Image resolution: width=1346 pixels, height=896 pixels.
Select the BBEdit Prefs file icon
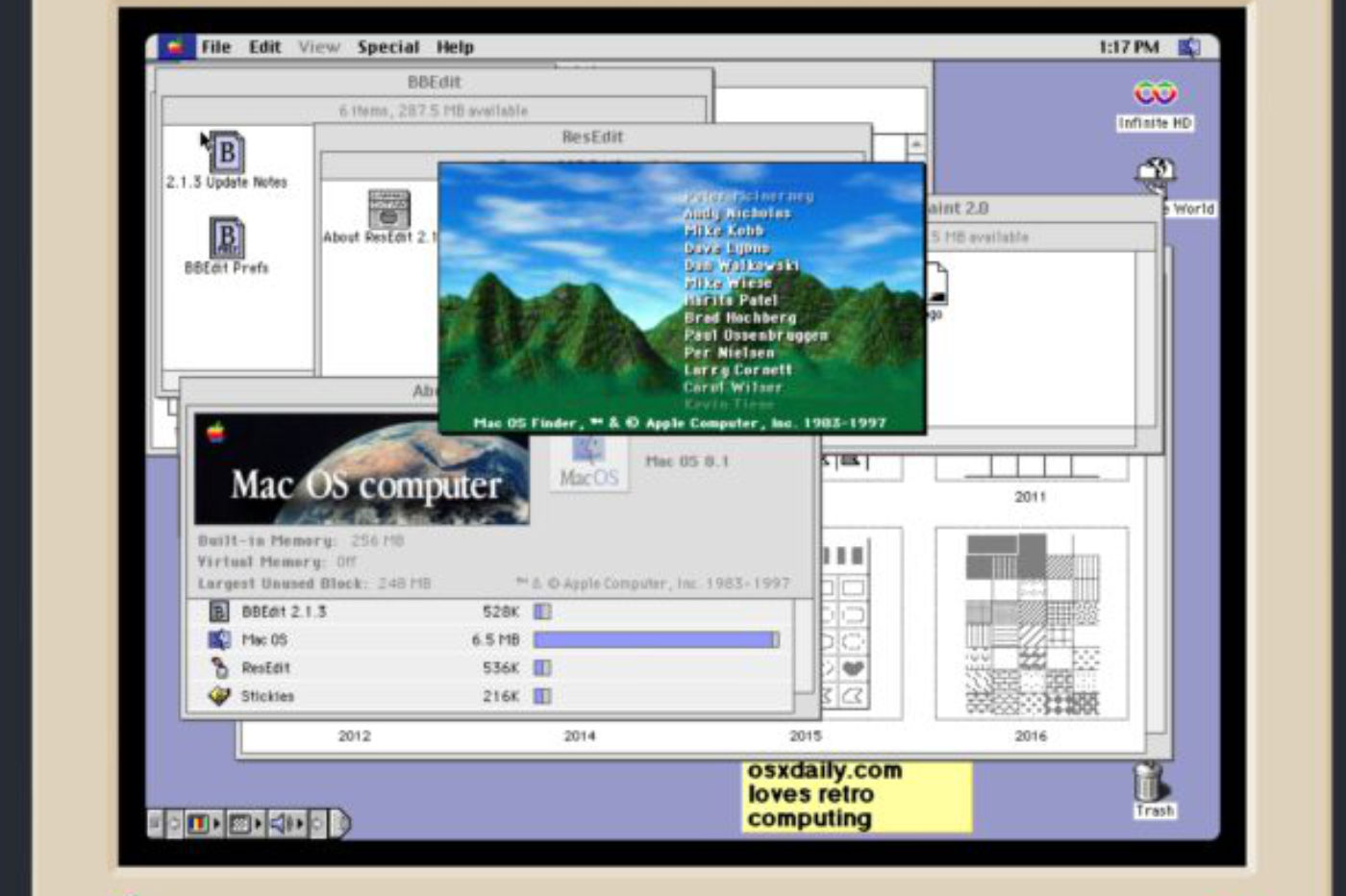coord(227,236)
